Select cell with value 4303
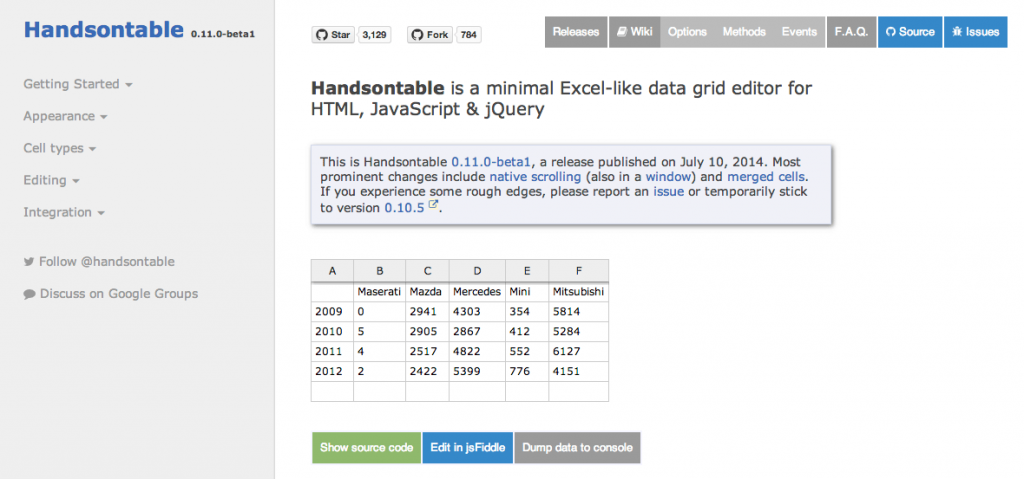Image resolution: width=1024 pixels, height=479 pixels. coord(477,312)
